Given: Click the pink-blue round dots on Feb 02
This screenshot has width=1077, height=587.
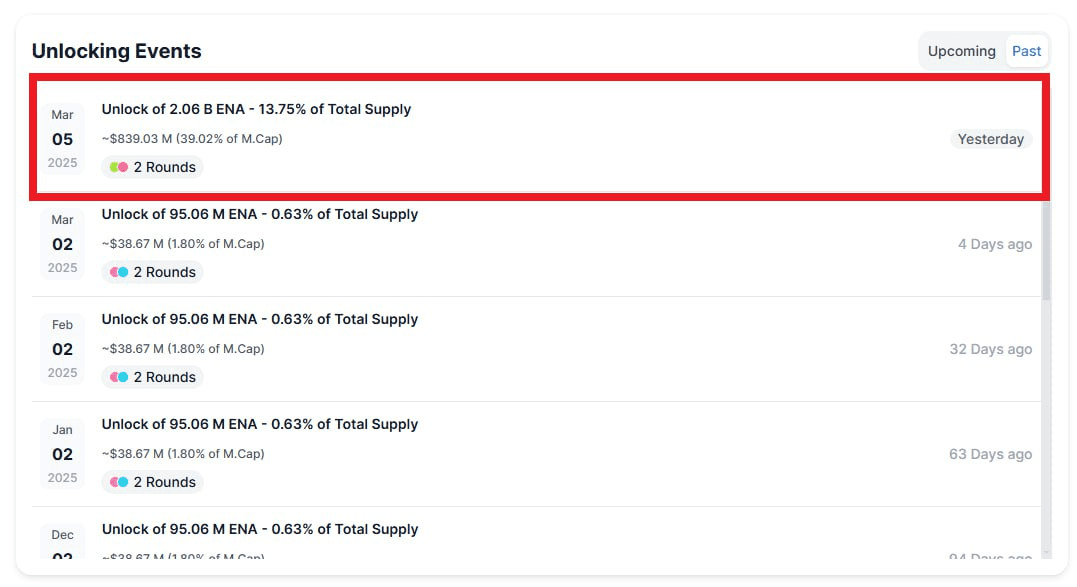Looking at the screenshot, I should pyautogui.click(x=119, y=377).
